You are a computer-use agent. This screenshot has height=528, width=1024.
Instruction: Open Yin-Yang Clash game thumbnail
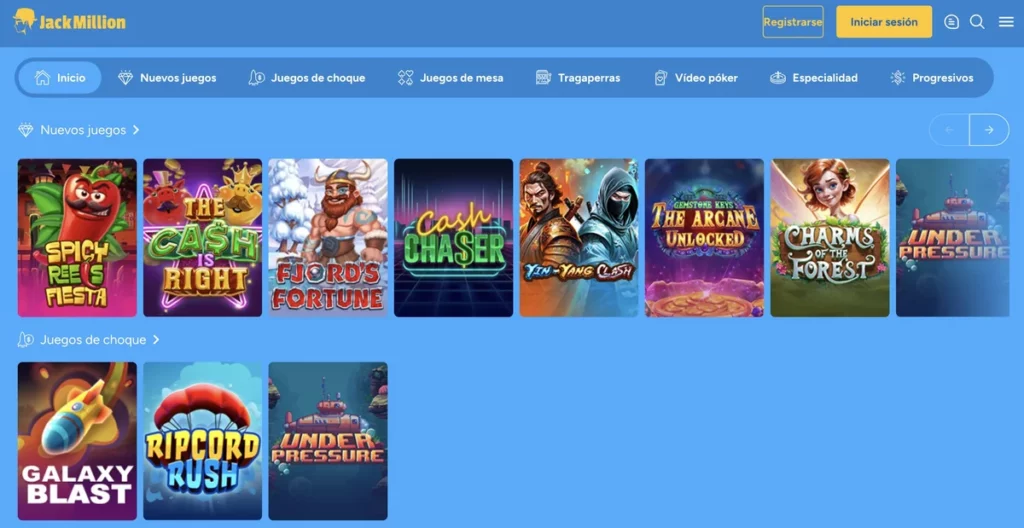tap(579, 238)
